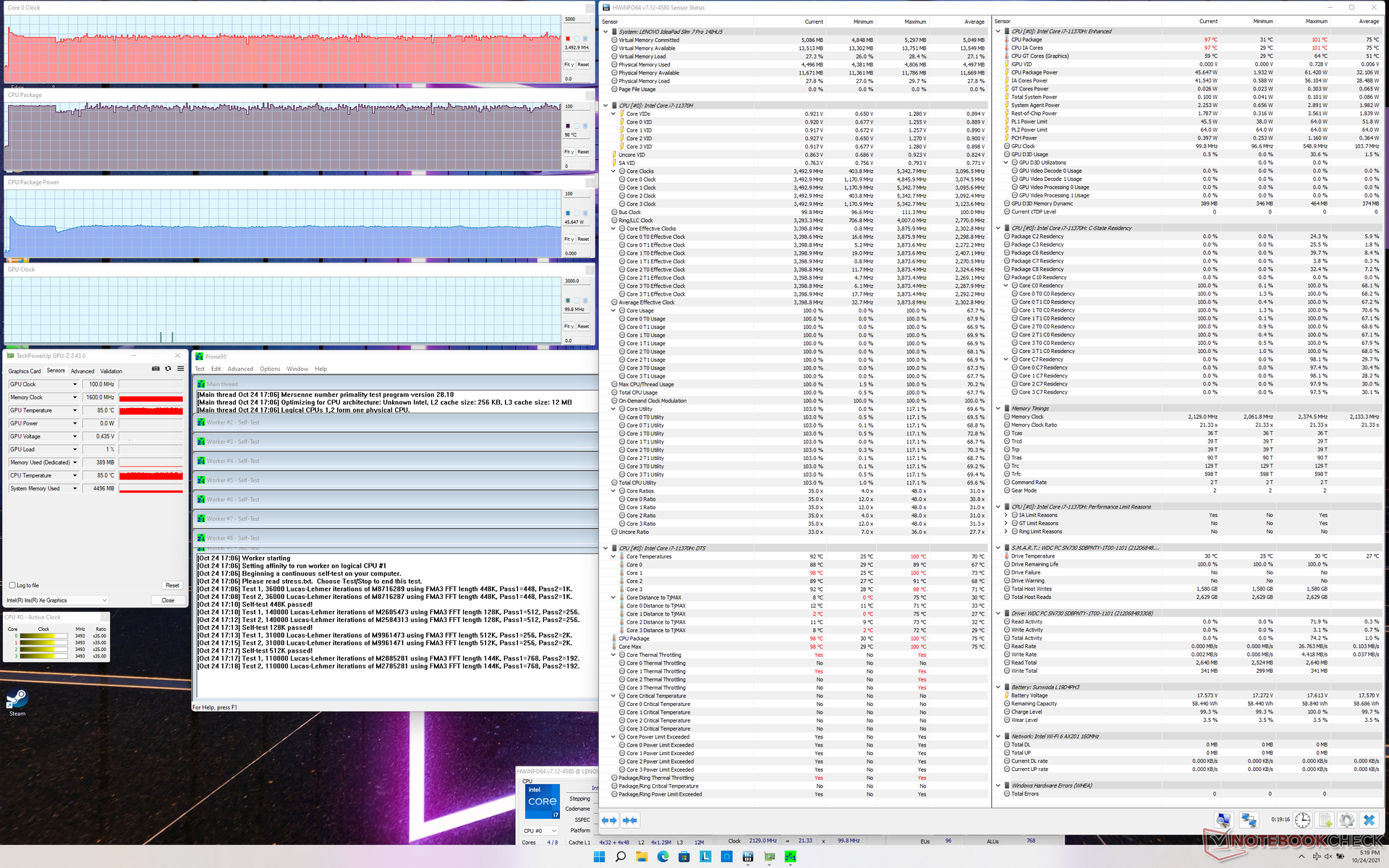Image resolution: width=1389 pixels, height=868 pixels.
Task: Click GPU-Z Reset button
Action: pyautogui.click(x=172, y=585)
